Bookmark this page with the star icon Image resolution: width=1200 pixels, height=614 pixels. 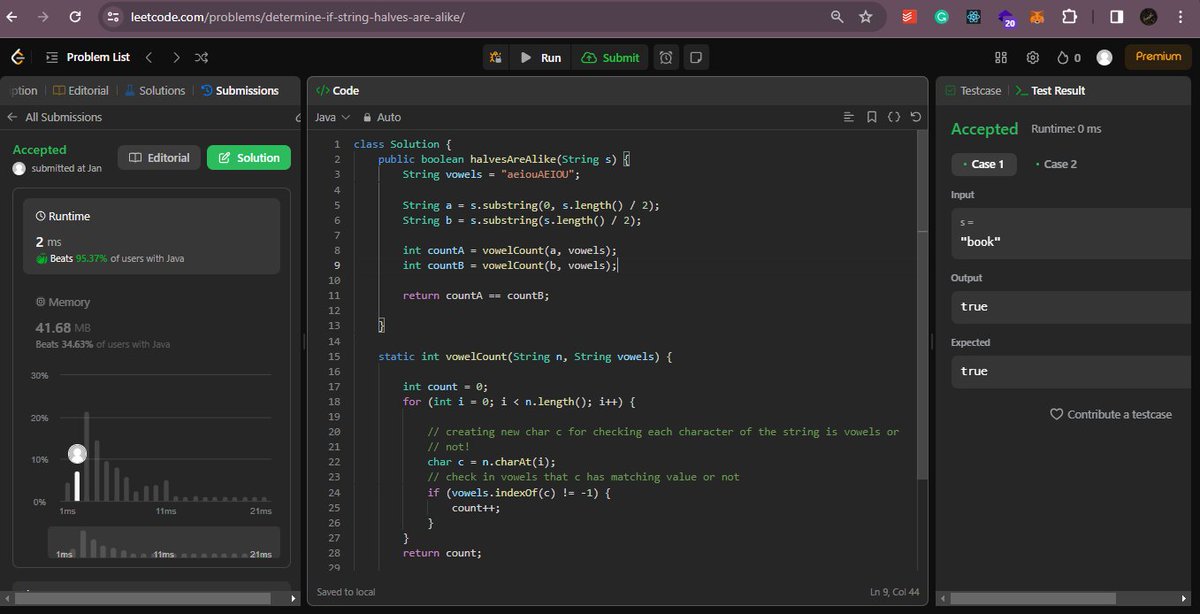pyautogui.click(x=866, y=17)
